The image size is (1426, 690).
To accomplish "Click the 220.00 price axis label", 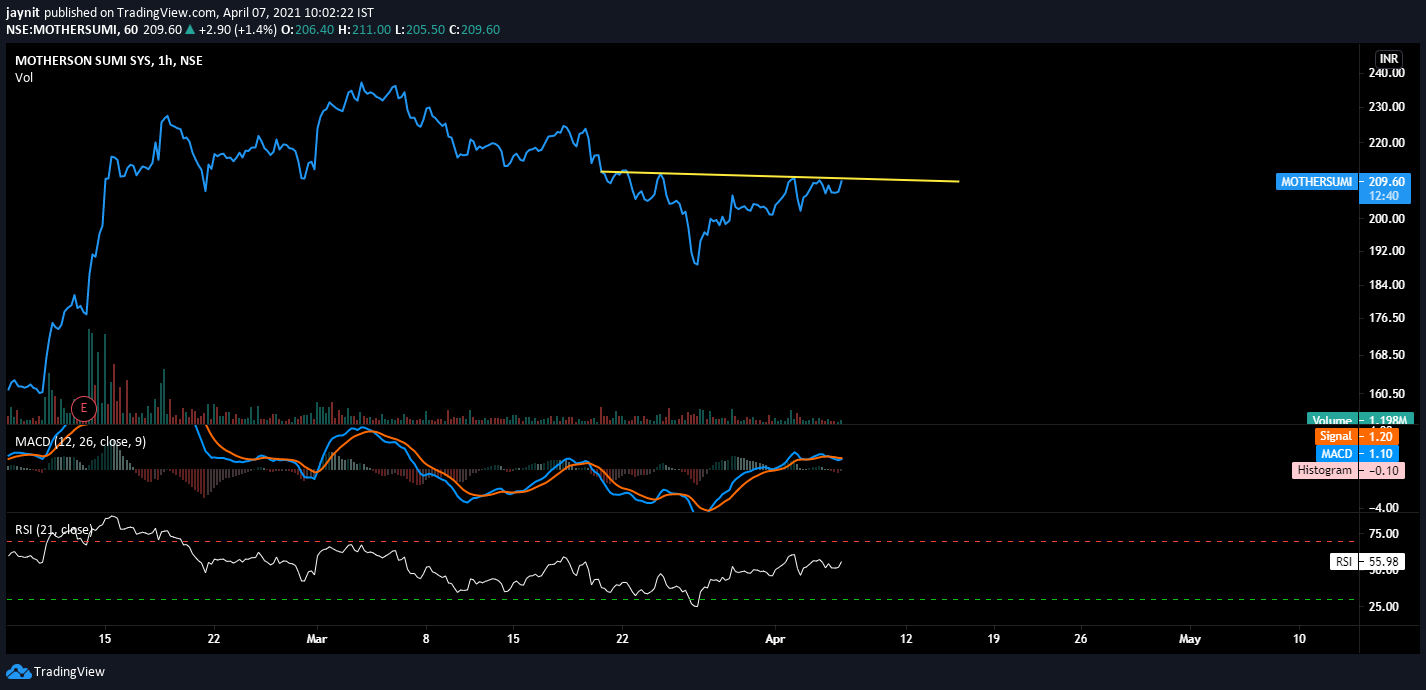I will coord(1387,143).
